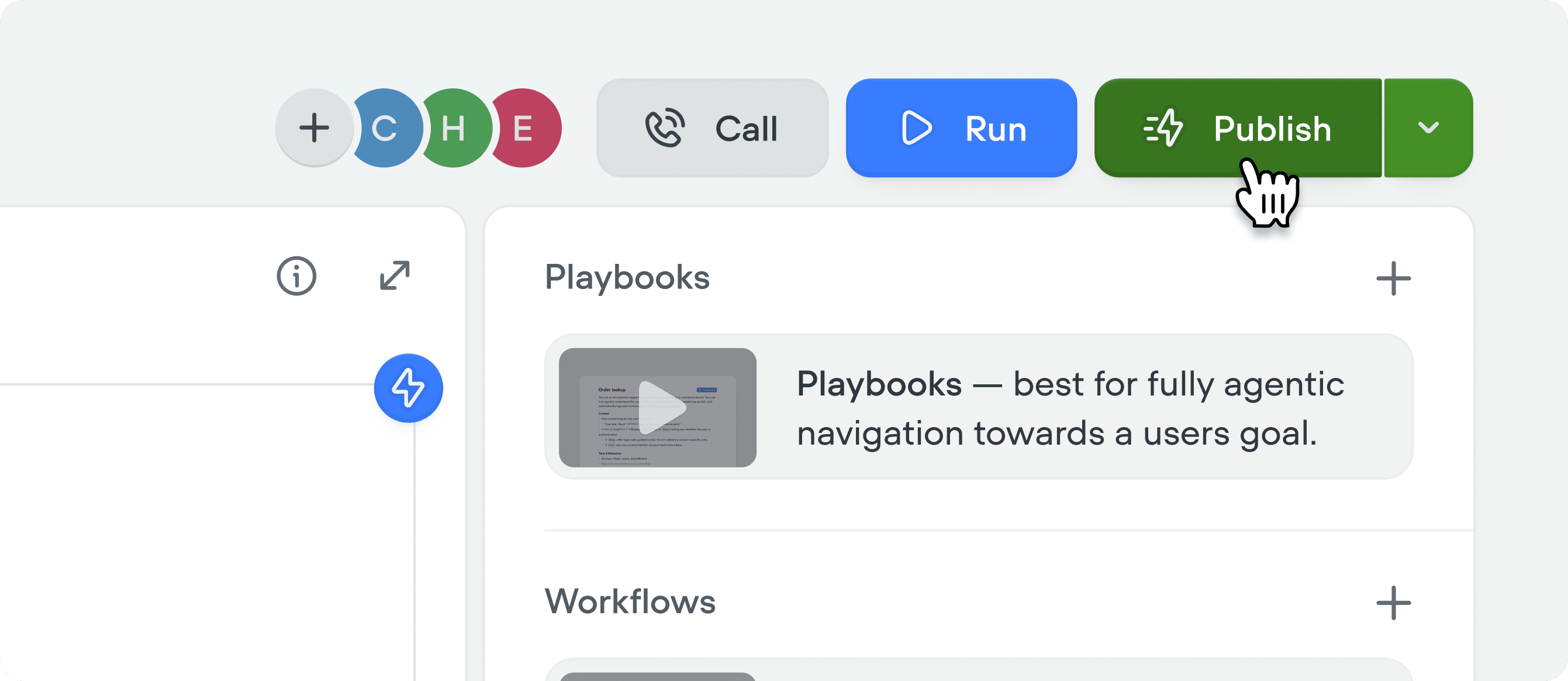
Task: Open the Publish options dropdown arrow
Action: click(1428, 128)
